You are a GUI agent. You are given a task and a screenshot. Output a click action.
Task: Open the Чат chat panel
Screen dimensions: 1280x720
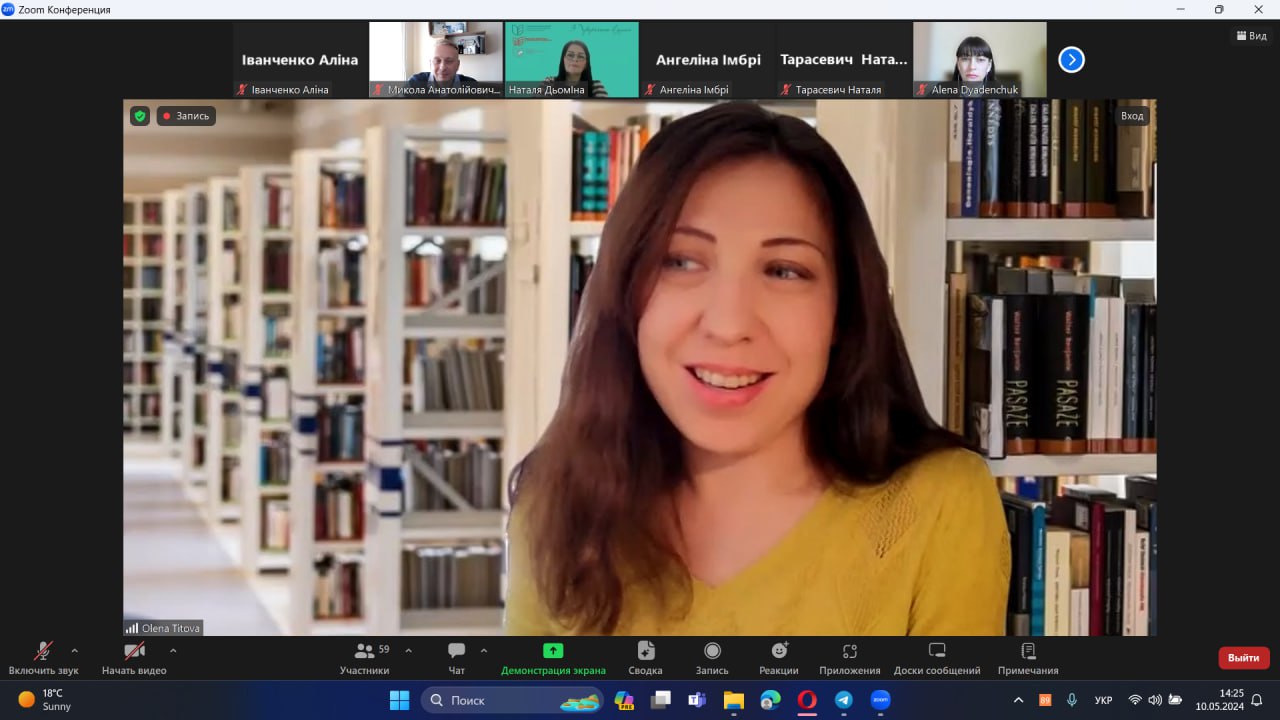(x=457, y=658)
